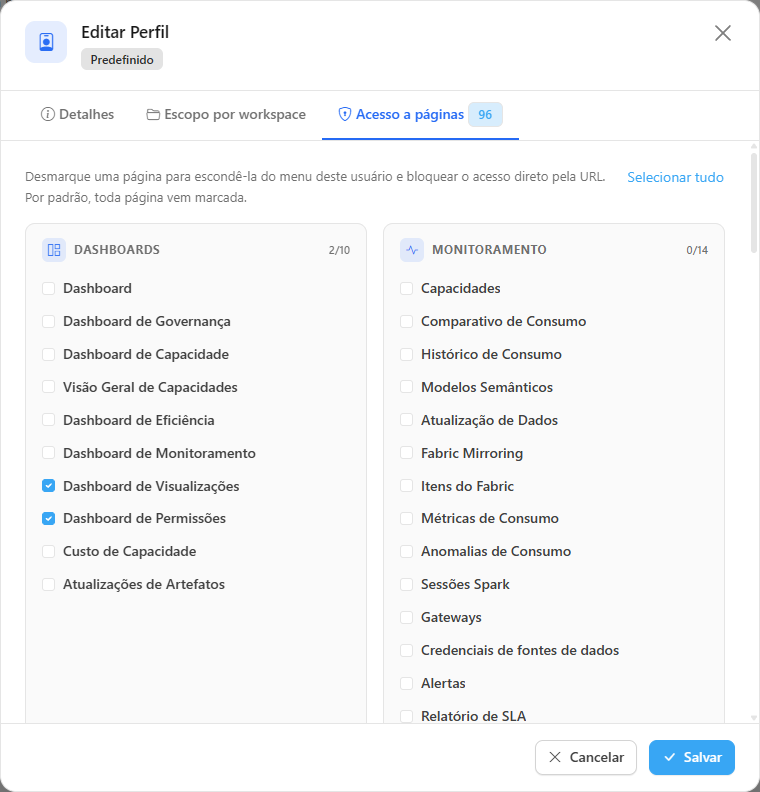Viewport: 760px width, 792px height.
Task: Check Dashboard de Eficiência box
Action: (x=48, y=420)
